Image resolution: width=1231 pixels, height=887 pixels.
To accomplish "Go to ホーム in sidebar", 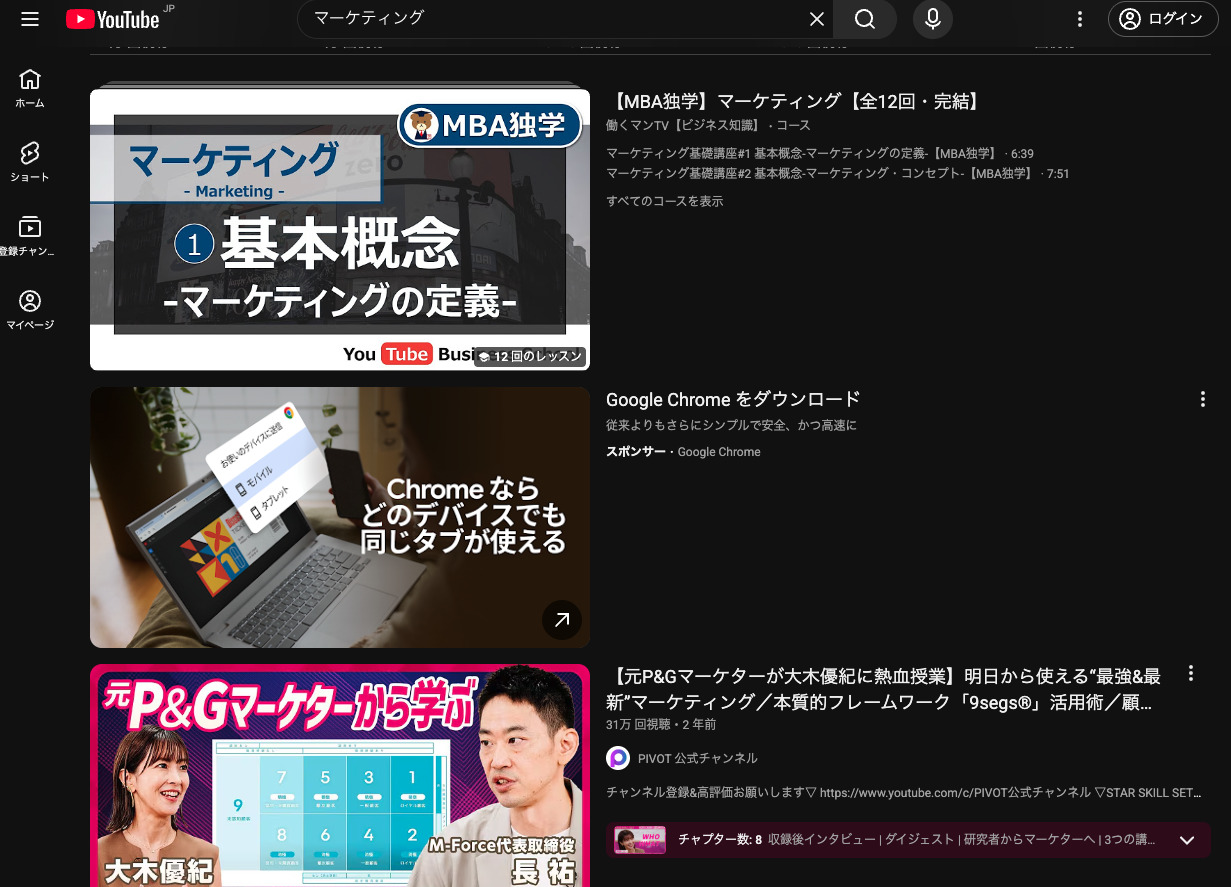I will 30,88.
